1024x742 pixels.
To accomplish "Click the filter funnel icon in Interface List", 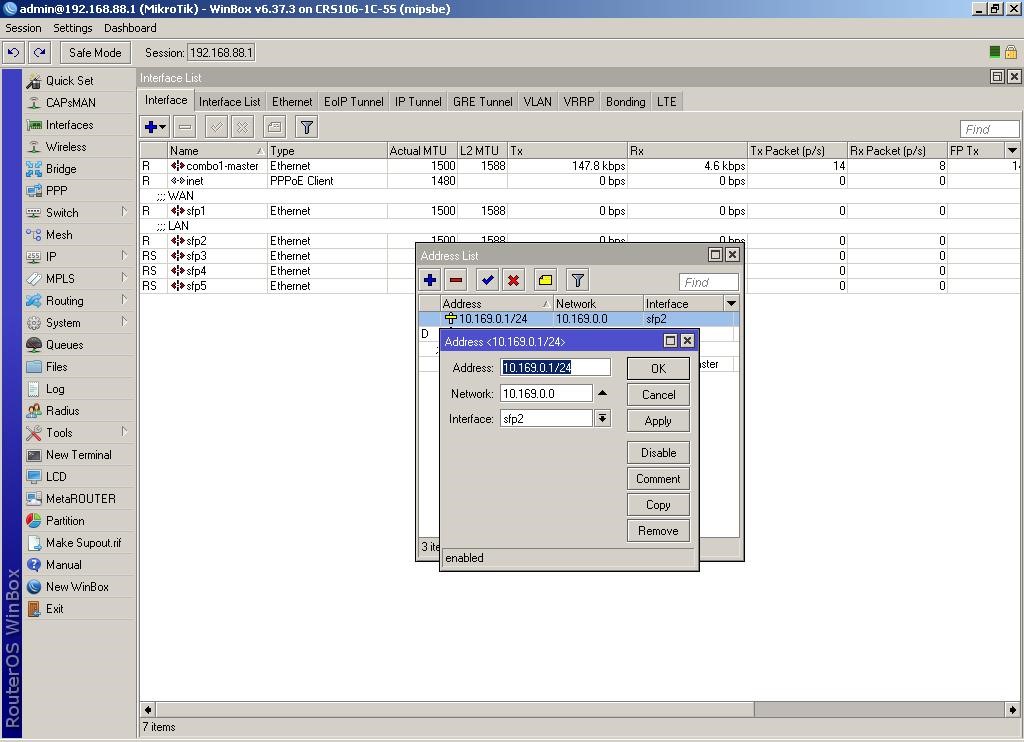I will click(x=307, y=127).
